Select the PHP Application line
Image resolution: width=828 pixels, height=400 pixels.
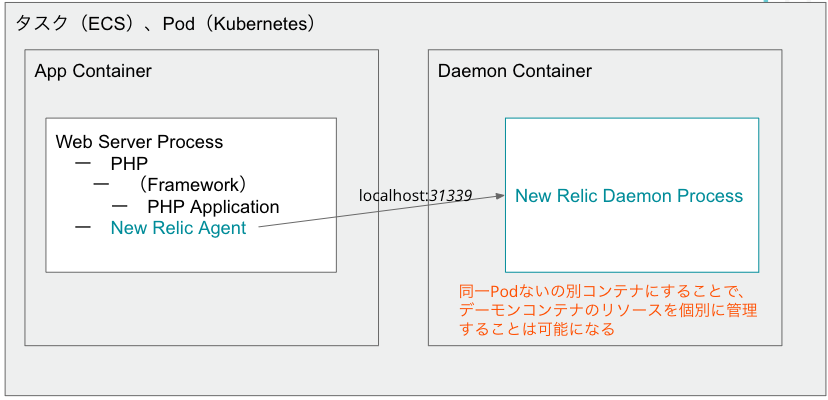[213, 207]
